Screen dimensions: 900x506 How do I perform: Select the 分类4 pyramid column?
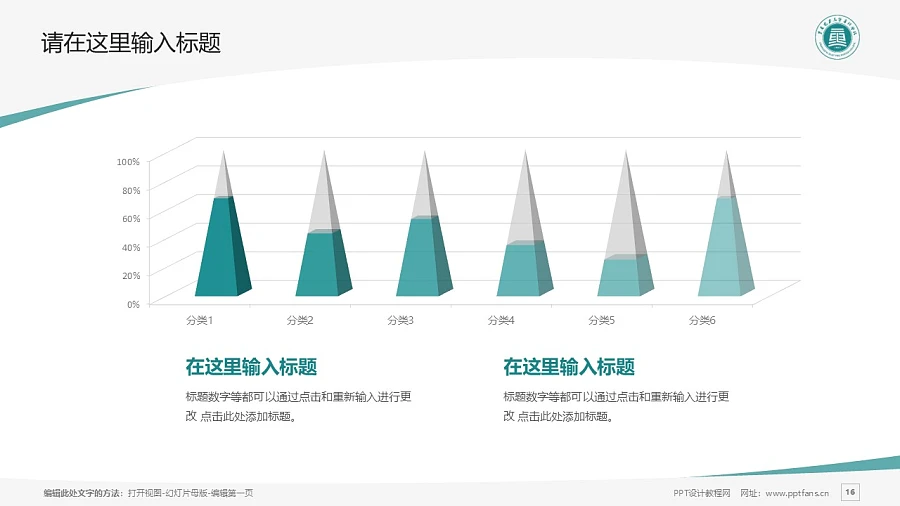[522, 268]
